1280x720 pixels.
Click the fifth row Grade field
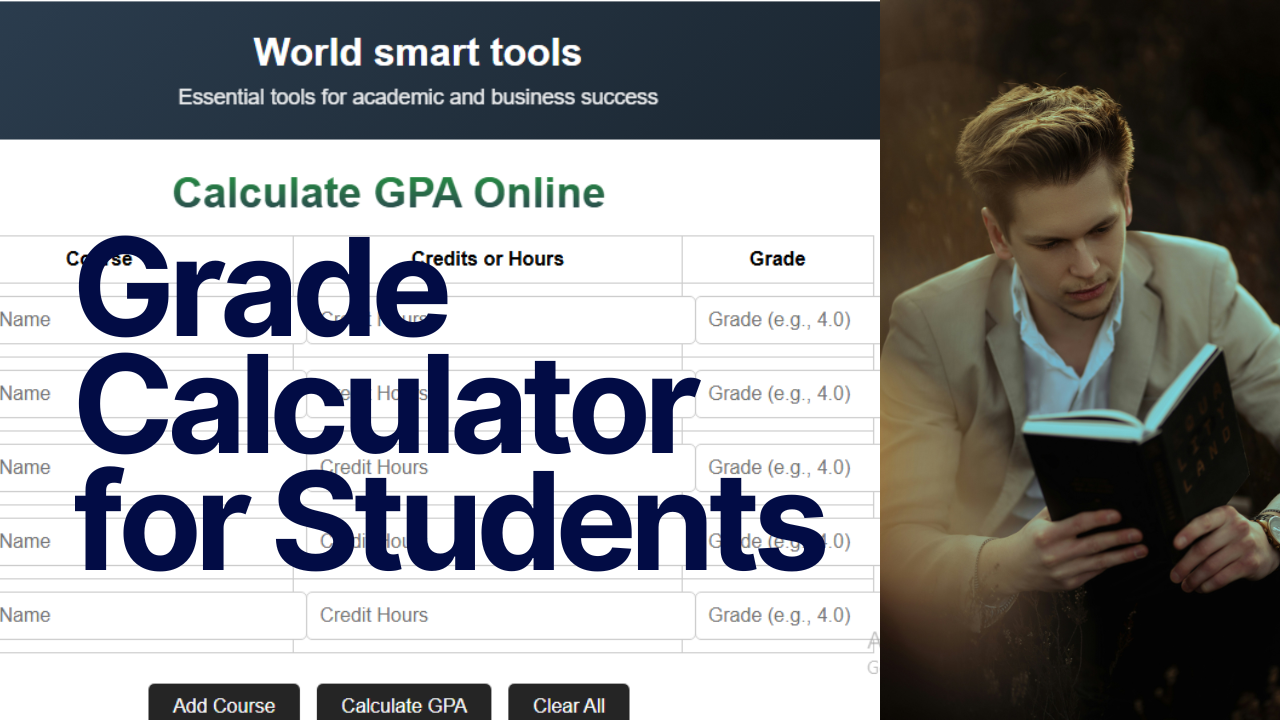[786, 616]
